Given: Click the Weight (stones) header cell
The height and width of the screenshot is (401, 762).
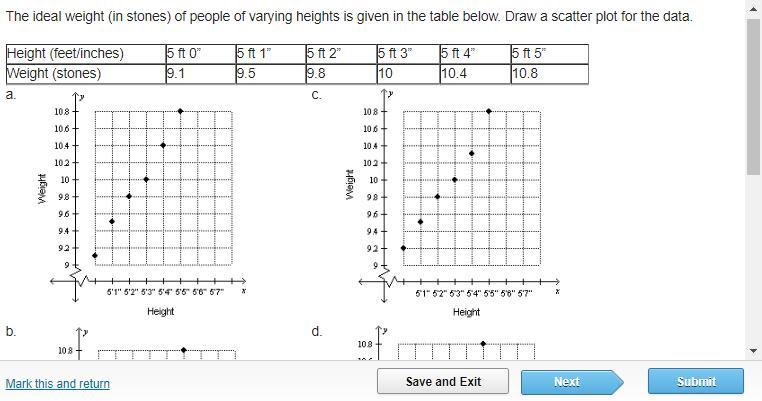Looking at the screenshot, I should [86, 74].
